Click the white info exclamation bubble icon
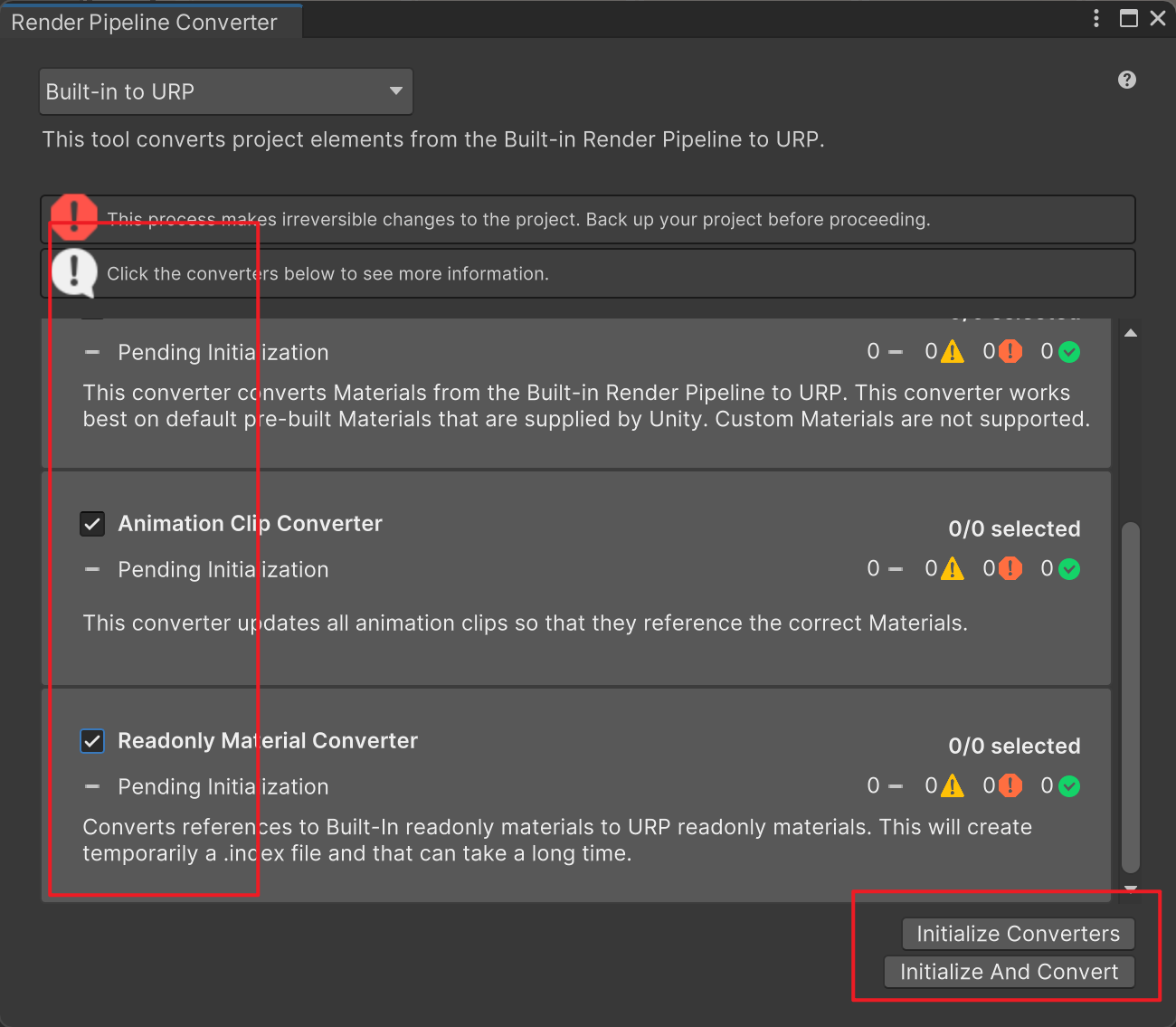 tap(73, 272)
